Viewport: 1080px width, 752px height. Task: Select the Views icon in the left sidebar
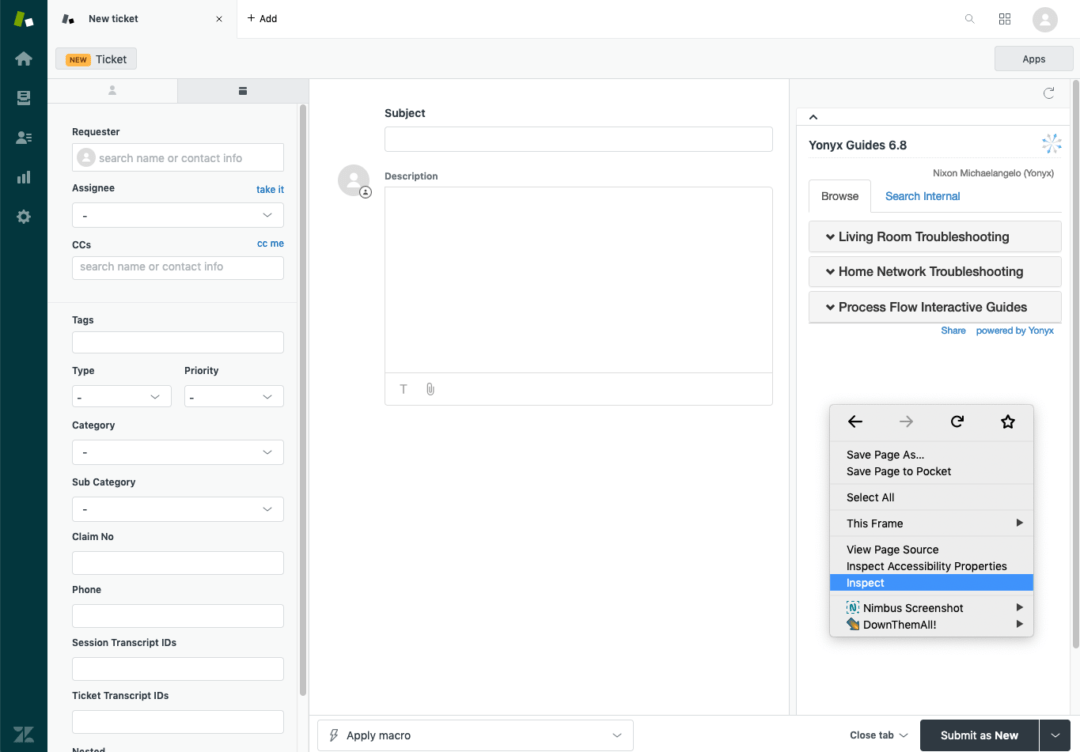(22, 97)
